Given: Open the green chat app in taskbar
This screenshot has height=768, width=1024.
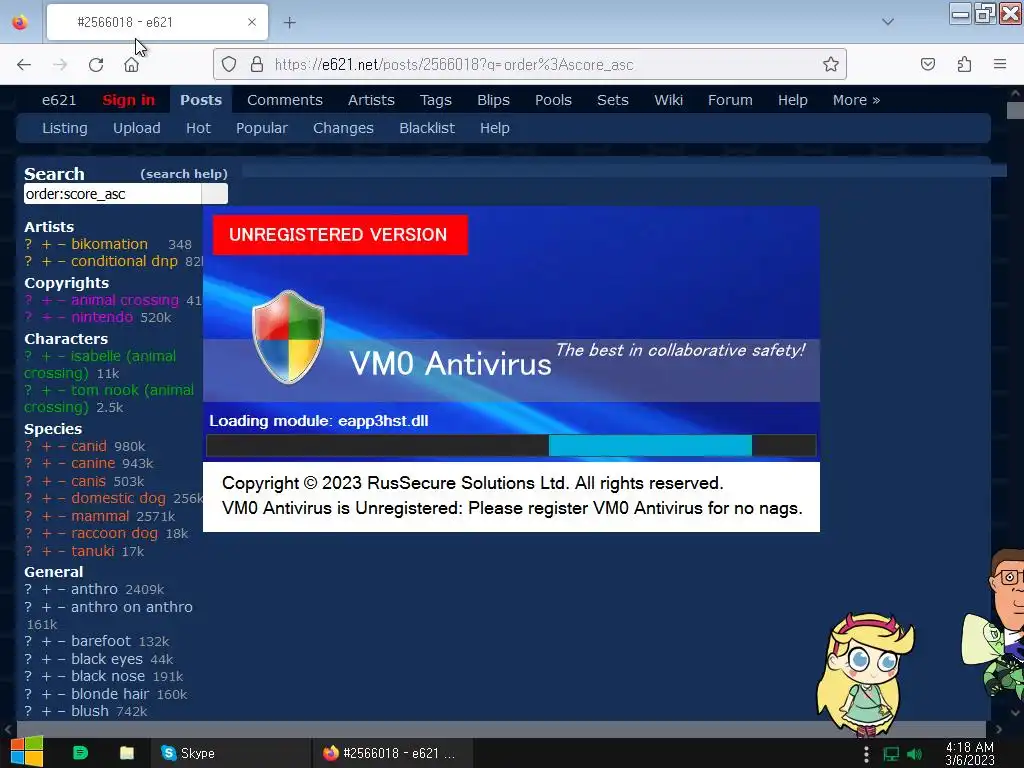Looking at the screenshot, I should (80, 753).
